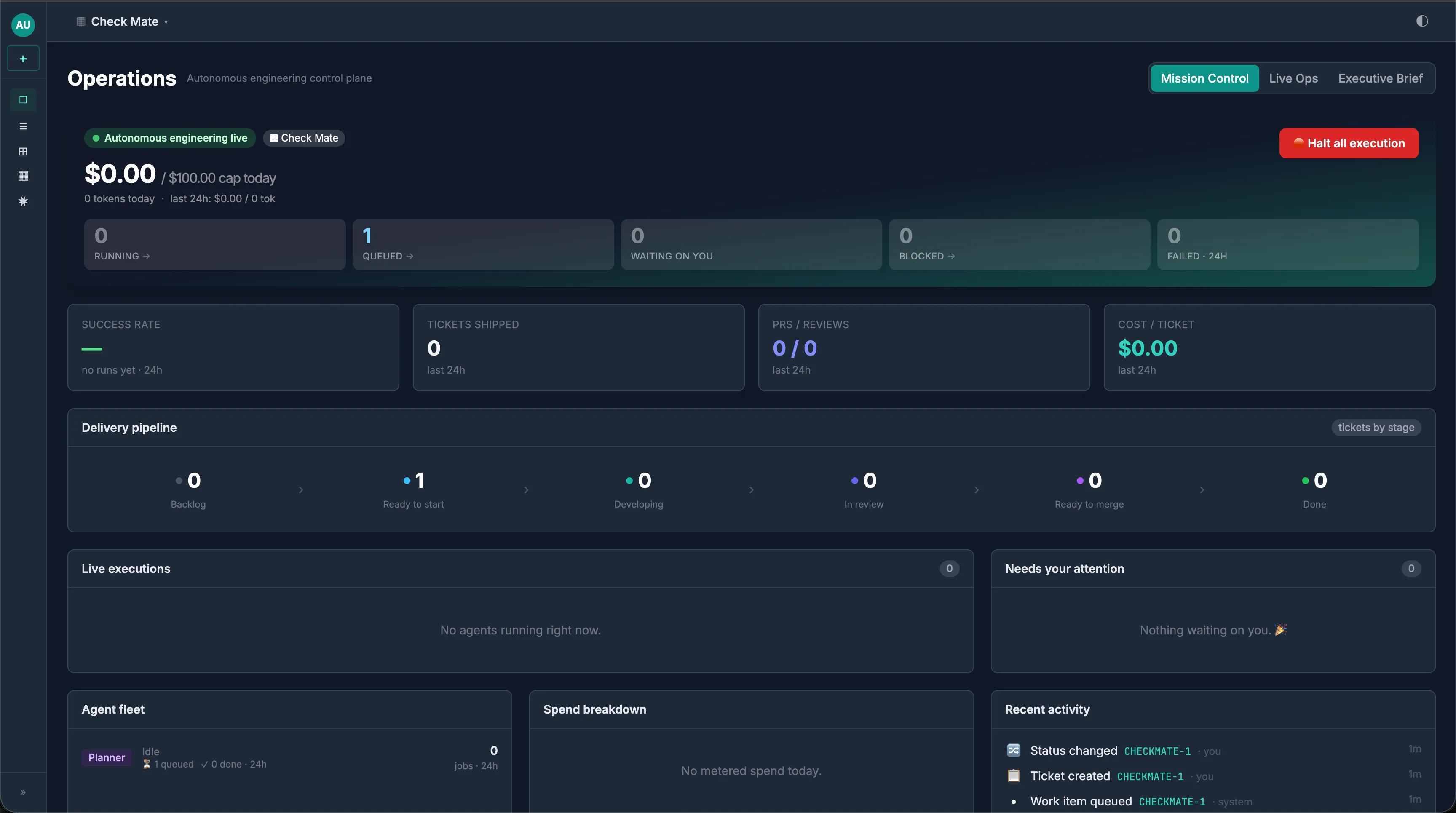The width and height of the screenshot is (1456, 813).
Task: Open the RUNNING stat card
Action: click(215, 245)
